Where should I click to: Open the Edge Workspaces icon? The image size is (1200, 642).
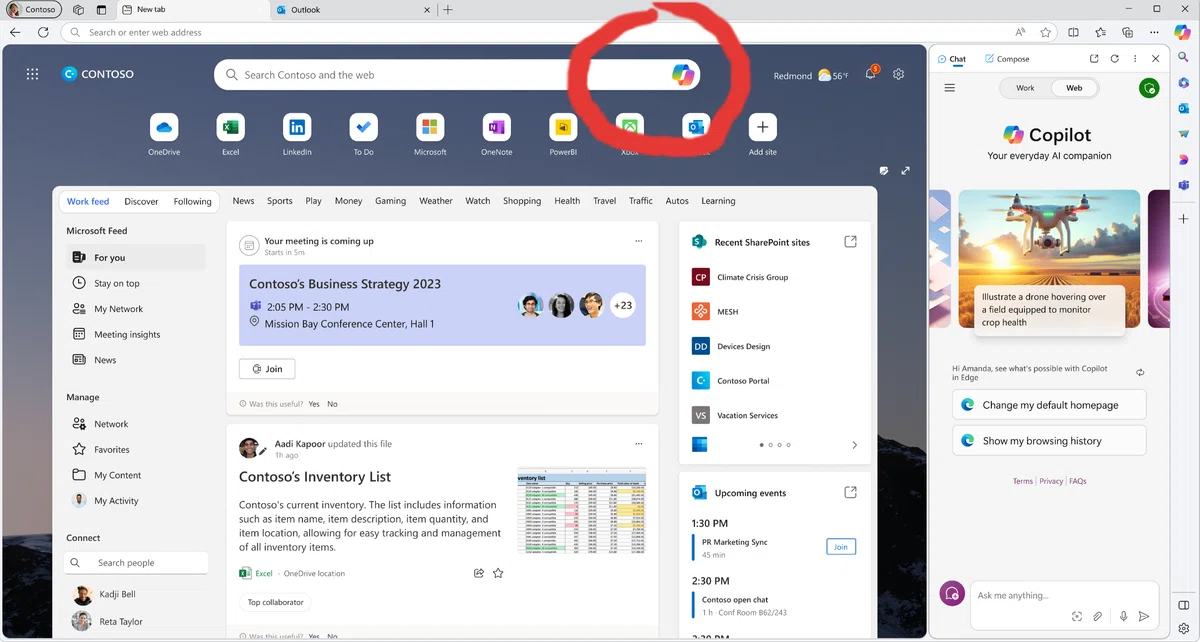coord(78,9)
